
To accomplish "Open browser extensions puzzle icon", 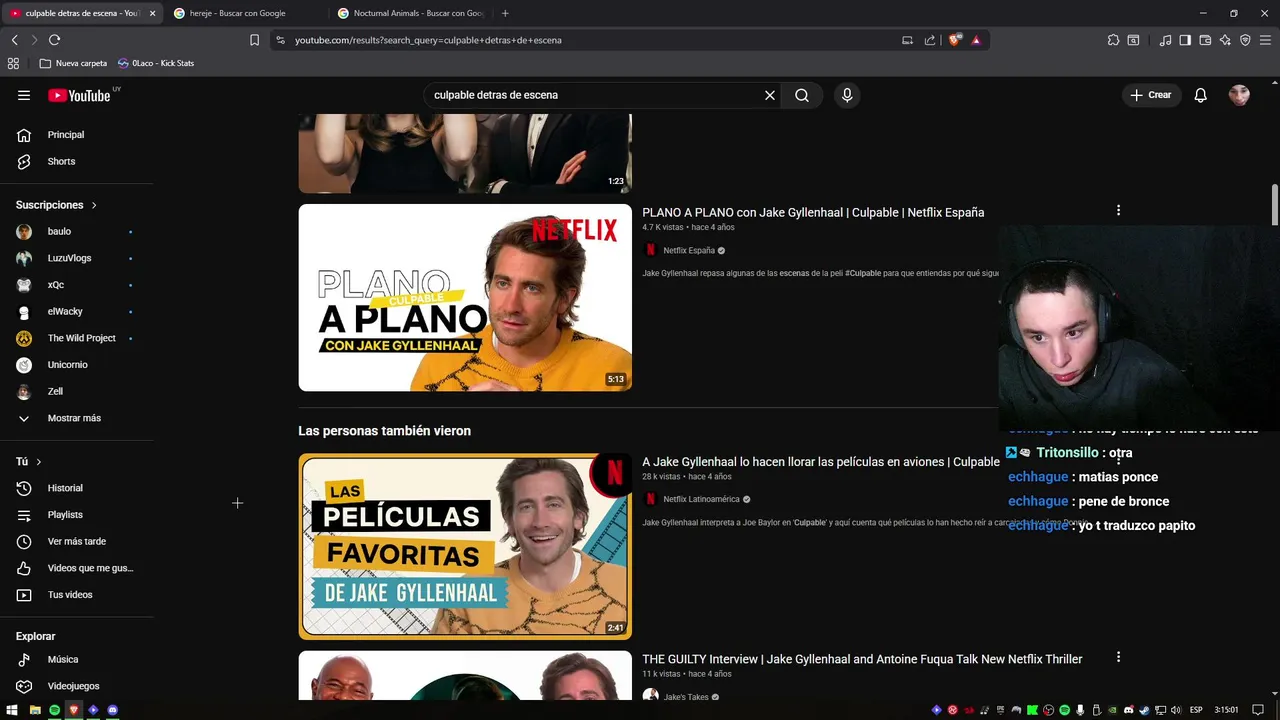I will click(1113, 40).
